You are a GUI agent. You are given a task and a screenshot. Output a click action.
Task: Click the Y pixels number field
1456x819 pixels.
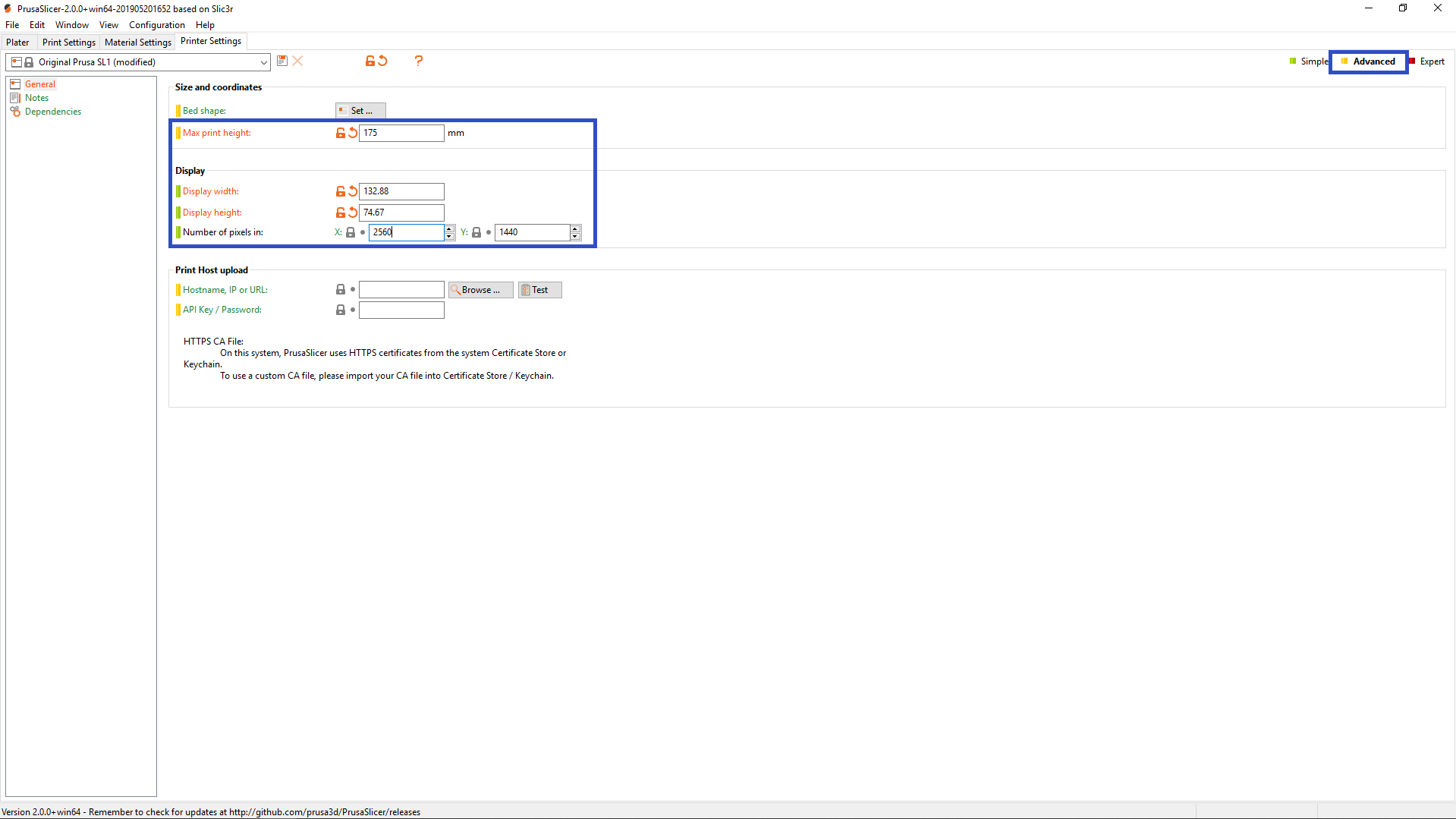(533, 232)
